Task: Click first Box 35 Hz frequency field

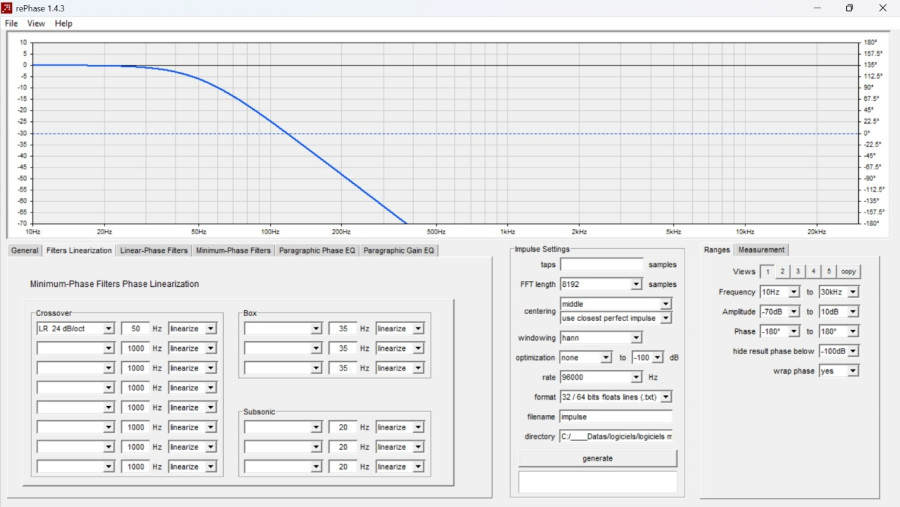Action: pos(343,328)
